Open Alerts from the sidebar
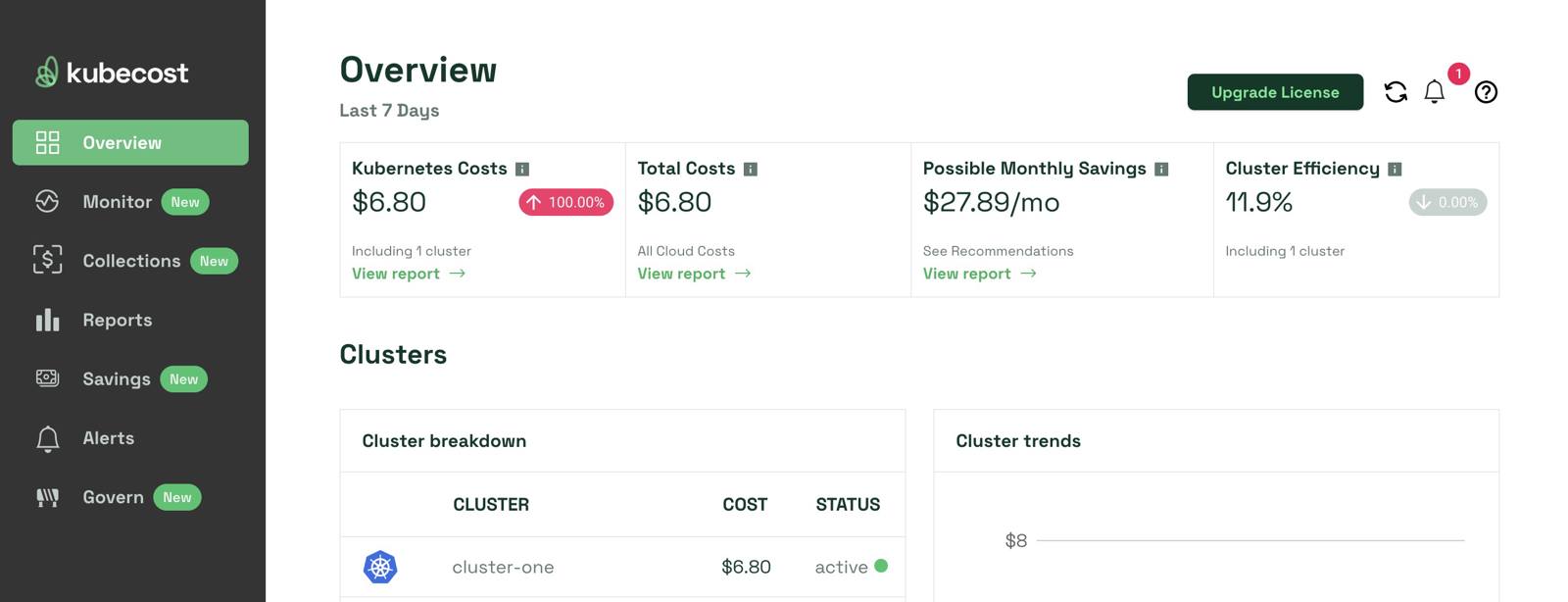 pos(108,438)
